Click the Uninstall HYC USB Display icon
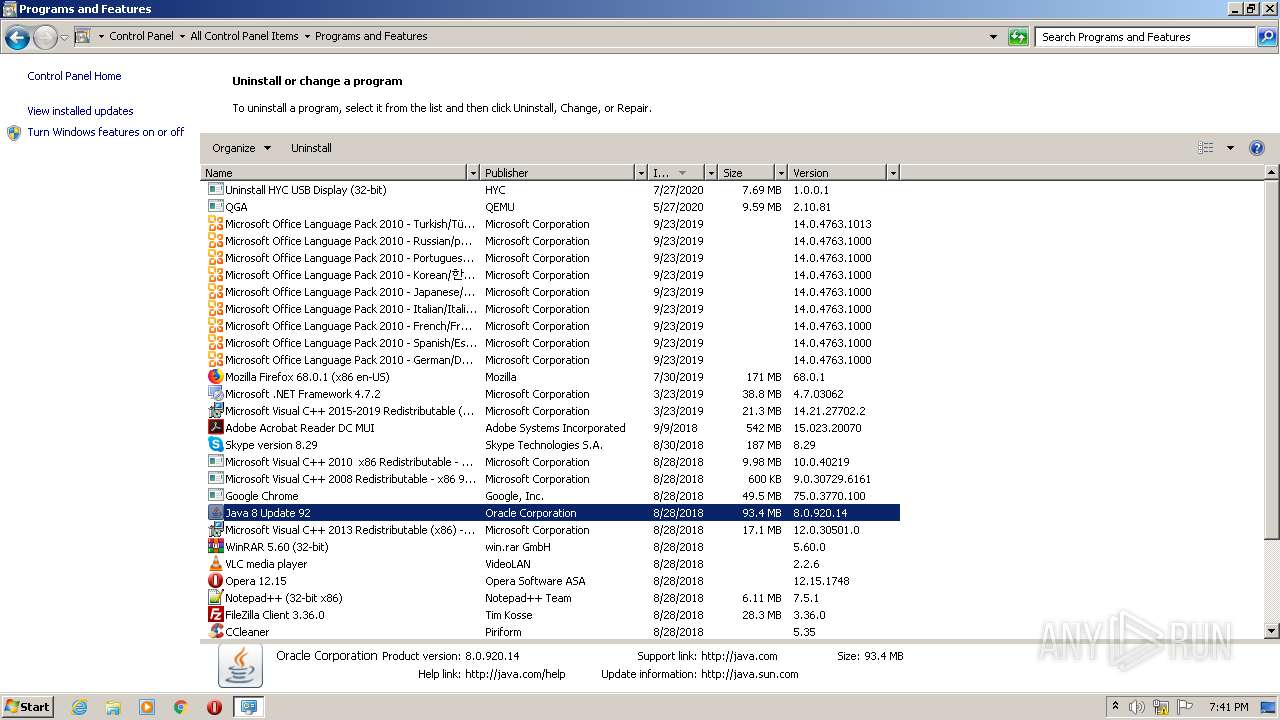The width and height of the screenshot is (1280, 720). click(215, 190)
